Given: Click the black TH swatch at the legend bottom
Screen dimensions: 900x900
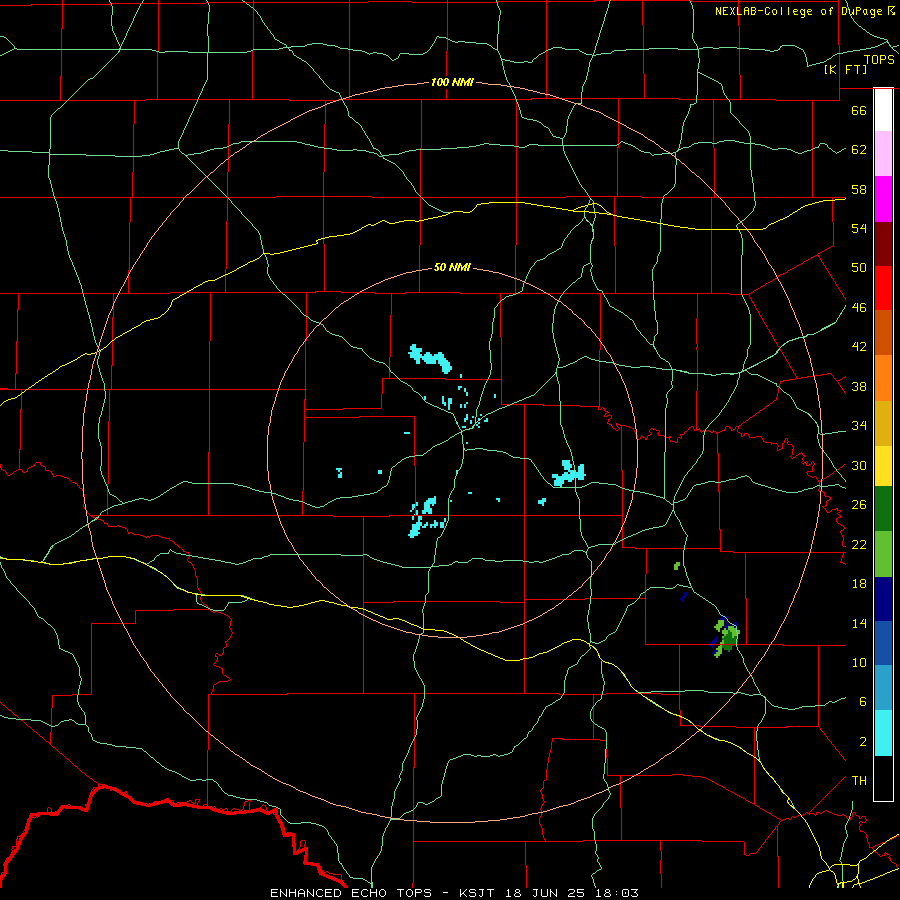Looking at the screenshot, I should (x=883, y=778).
